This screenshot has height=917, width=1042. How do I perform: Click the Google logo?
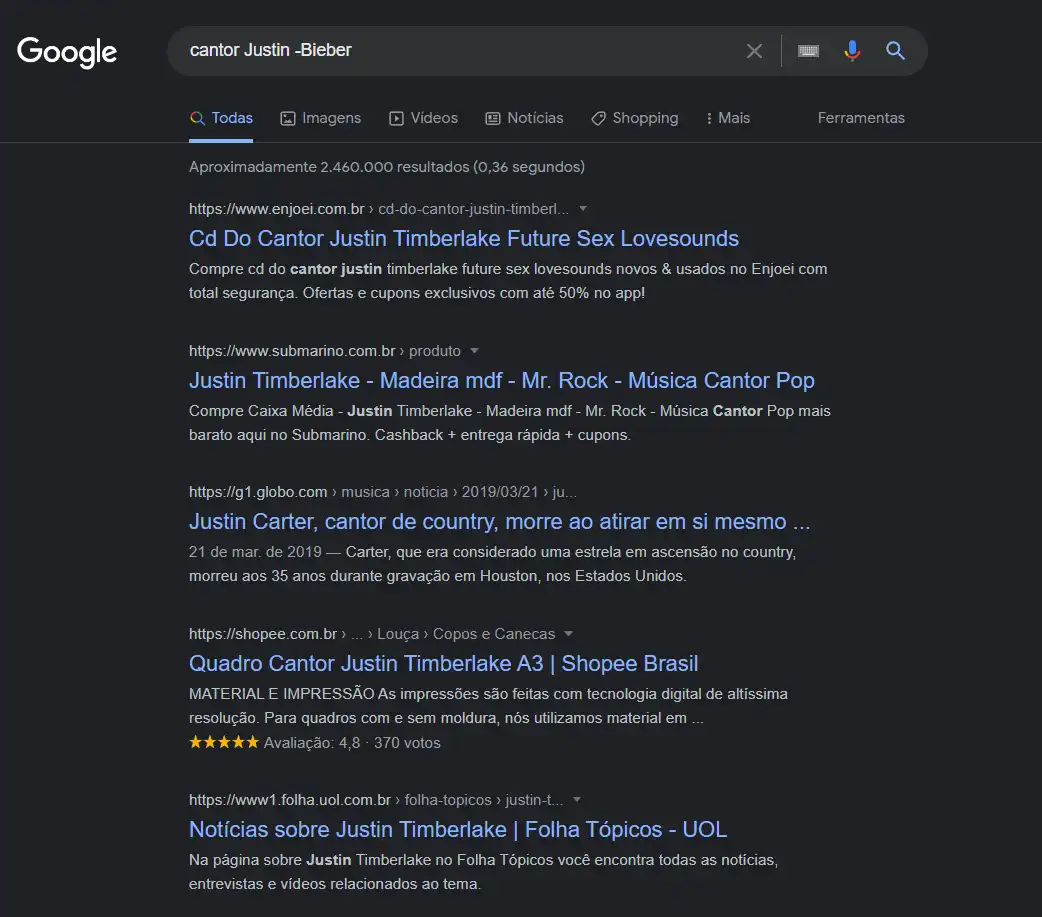click(x=67, y=52)
